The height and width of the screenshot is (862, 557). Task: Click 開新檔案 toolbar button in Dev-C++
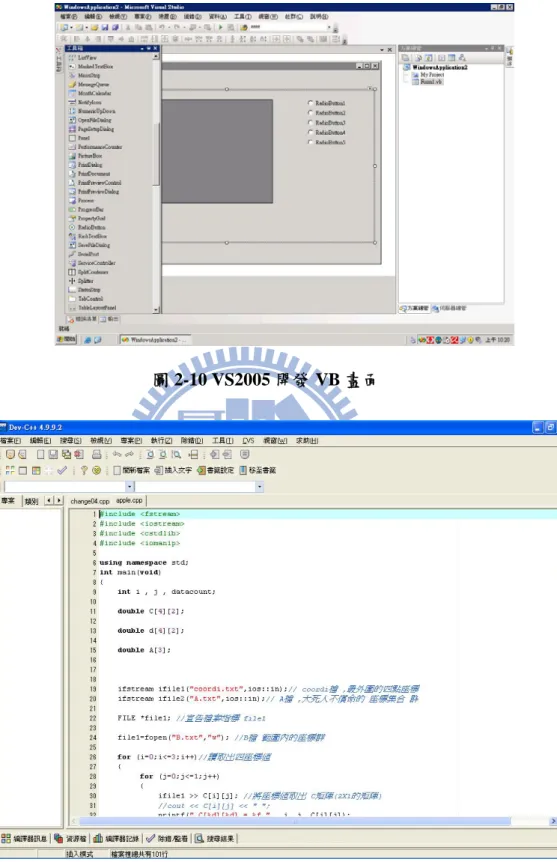click(131, 471)
